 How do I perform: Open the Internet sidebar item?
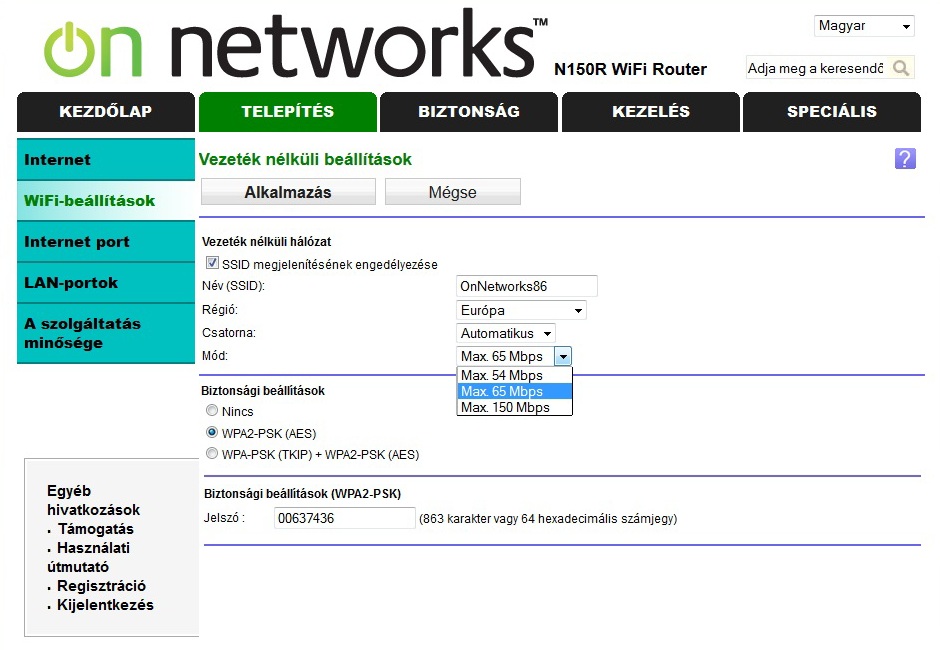[106, 160]
